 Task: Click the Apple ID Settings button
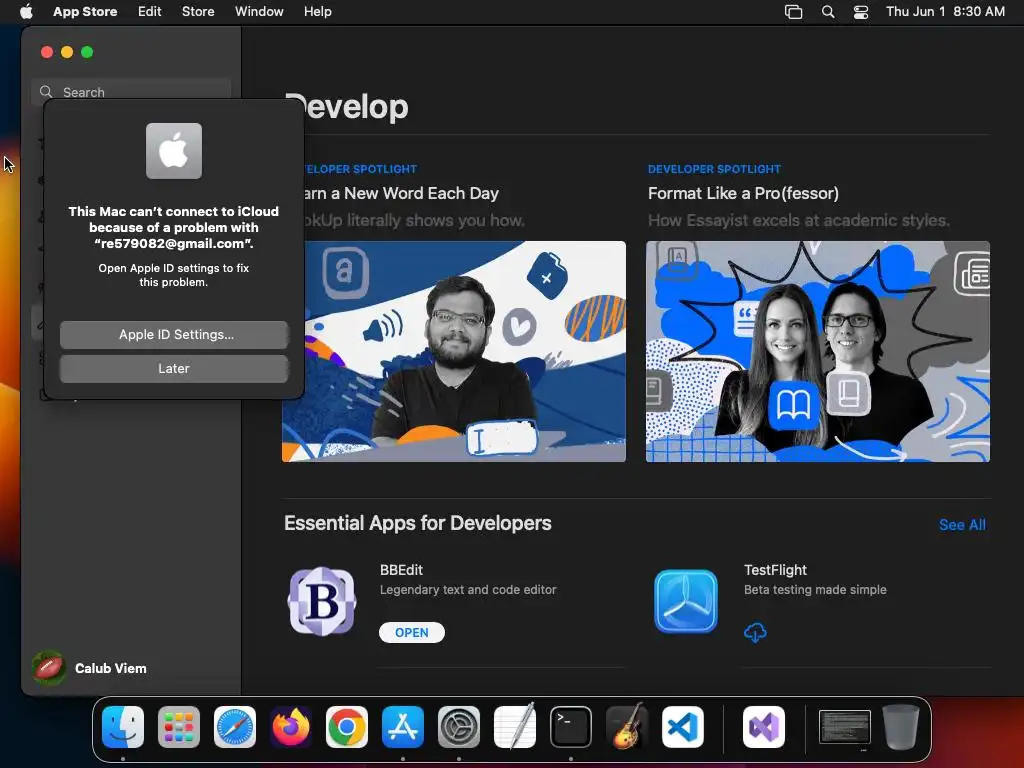(x=174, y=334)
